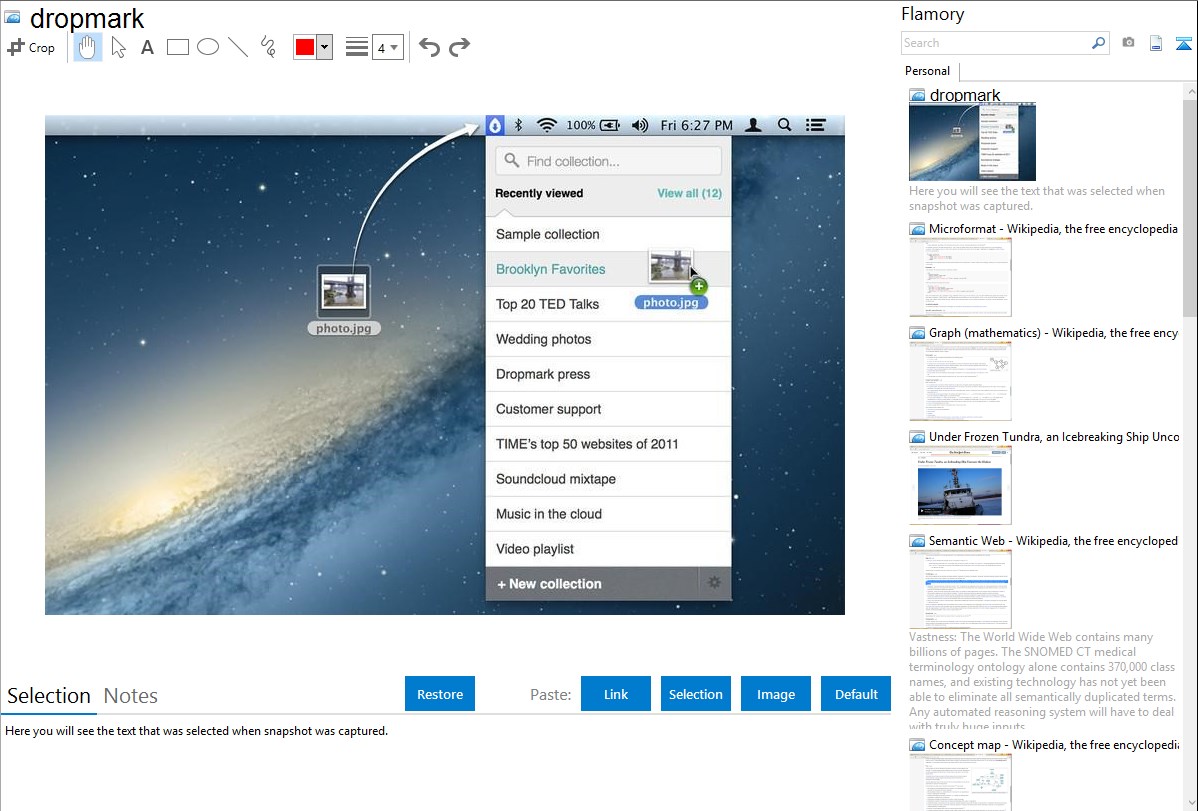Select the Crop tool

31,47
